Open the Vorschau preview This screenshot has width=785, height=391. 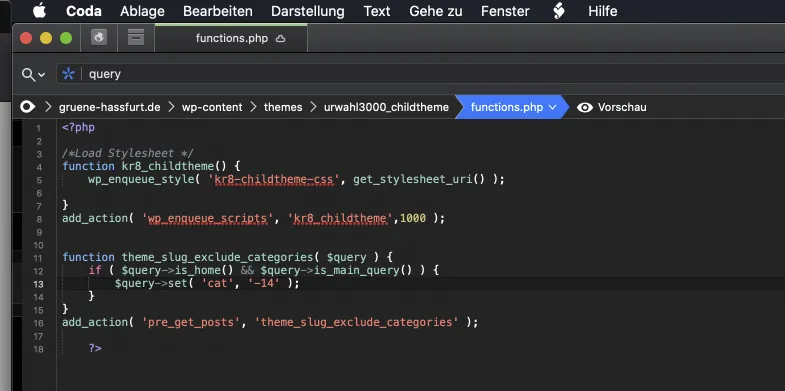tap(622, 107)
